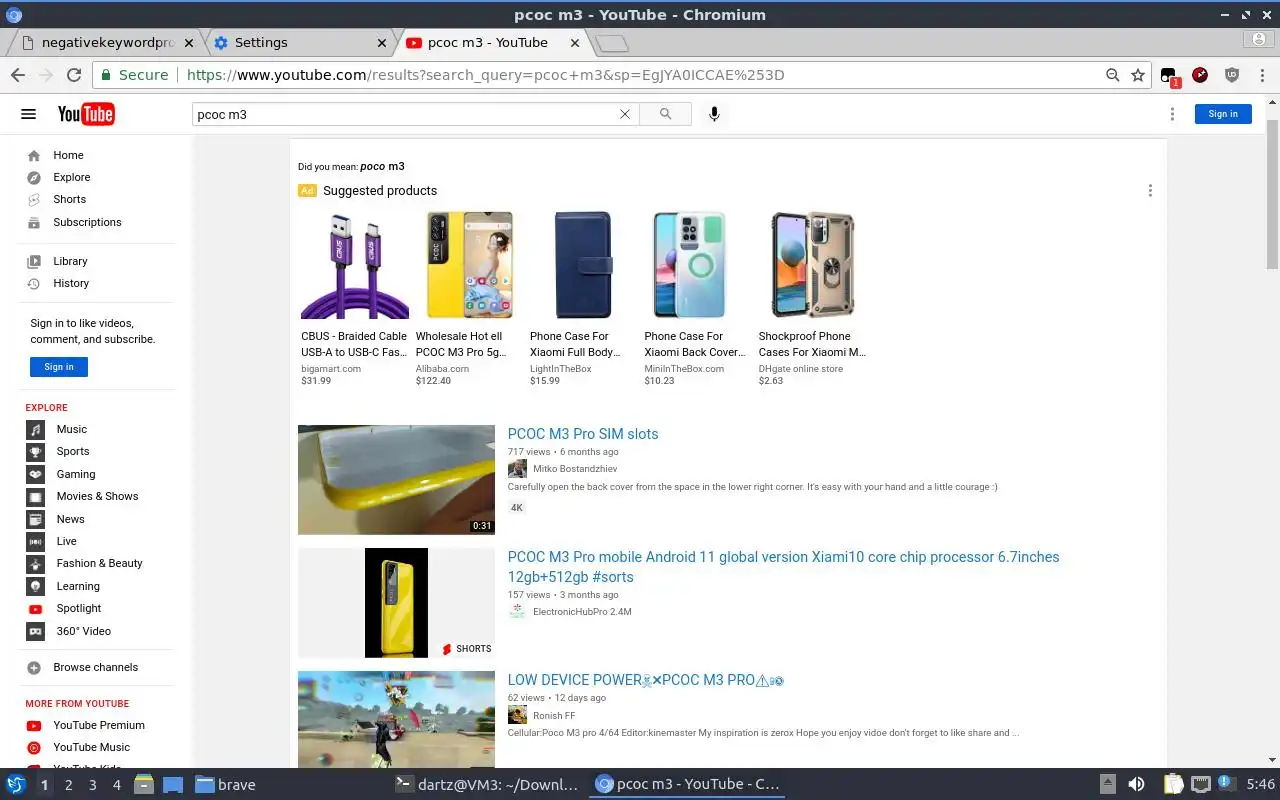Click the magnifier search button

[x=665, y=114]
